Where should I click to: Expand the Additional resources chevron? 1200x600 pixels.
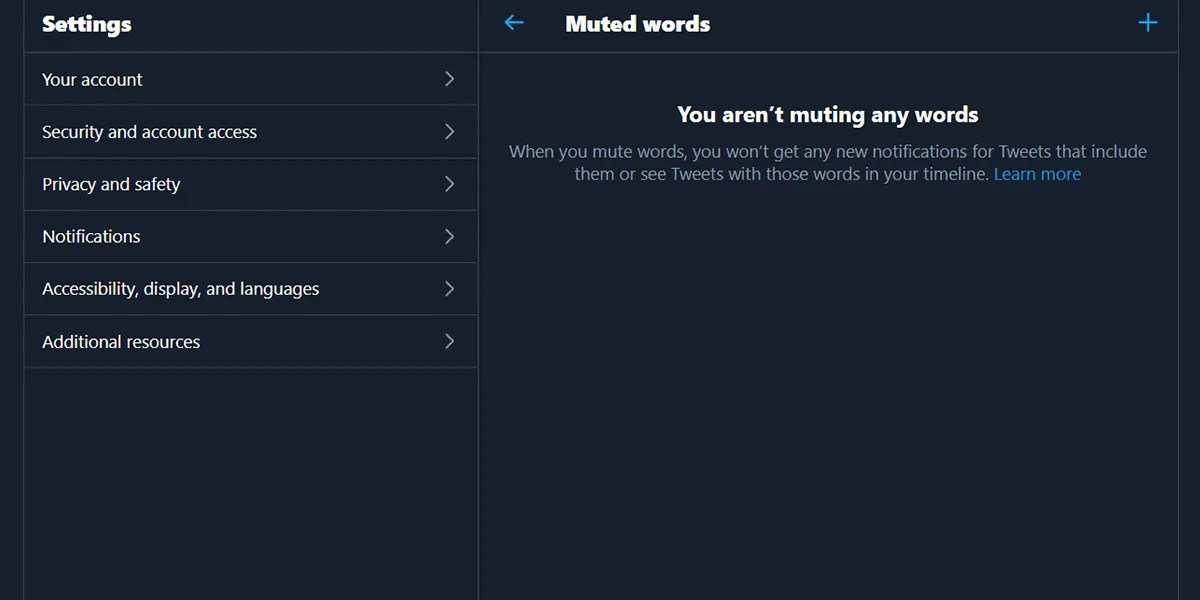(449, 341)
